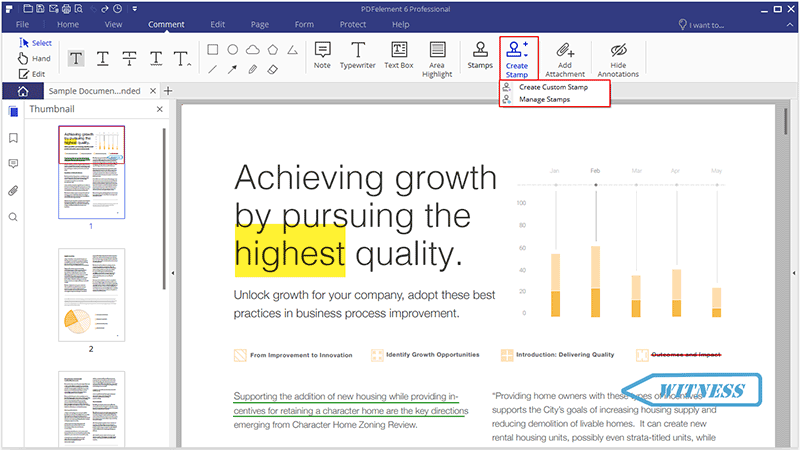Click the Save icon in quick access toolbar
The height and width of the screenshot is (450, 800).
click(x=40, y=9)
